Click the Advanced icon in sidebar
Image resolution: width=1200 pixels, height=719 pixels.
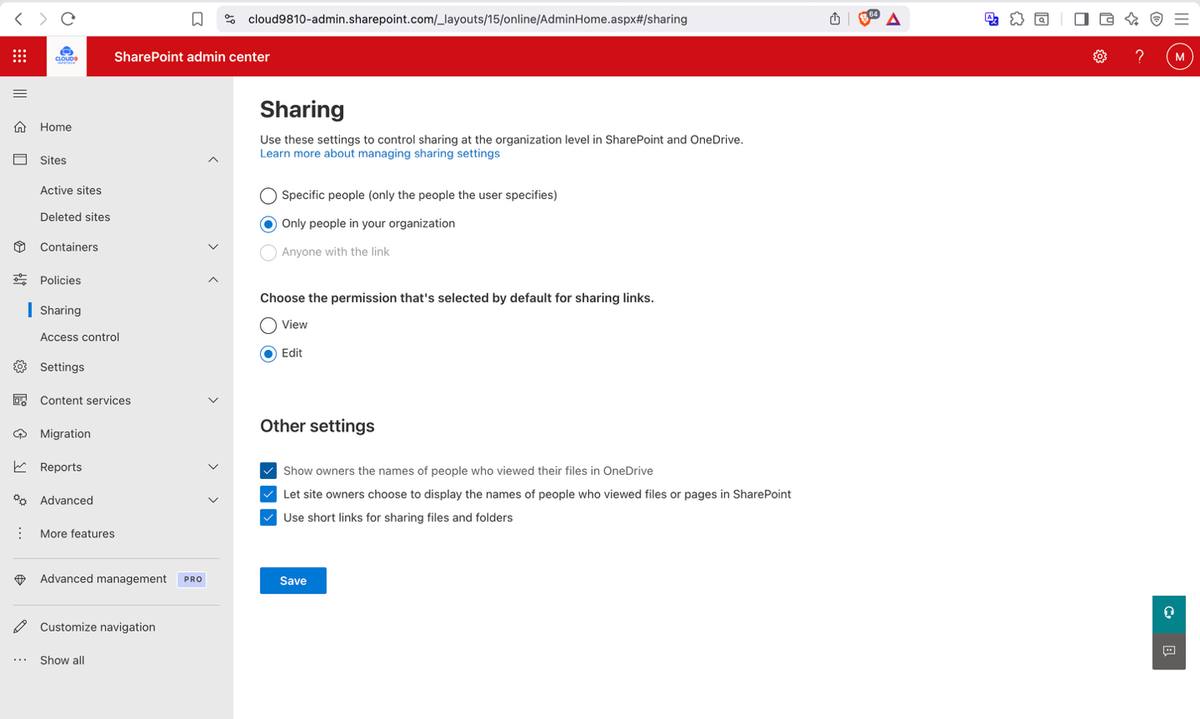click(19, 500)
